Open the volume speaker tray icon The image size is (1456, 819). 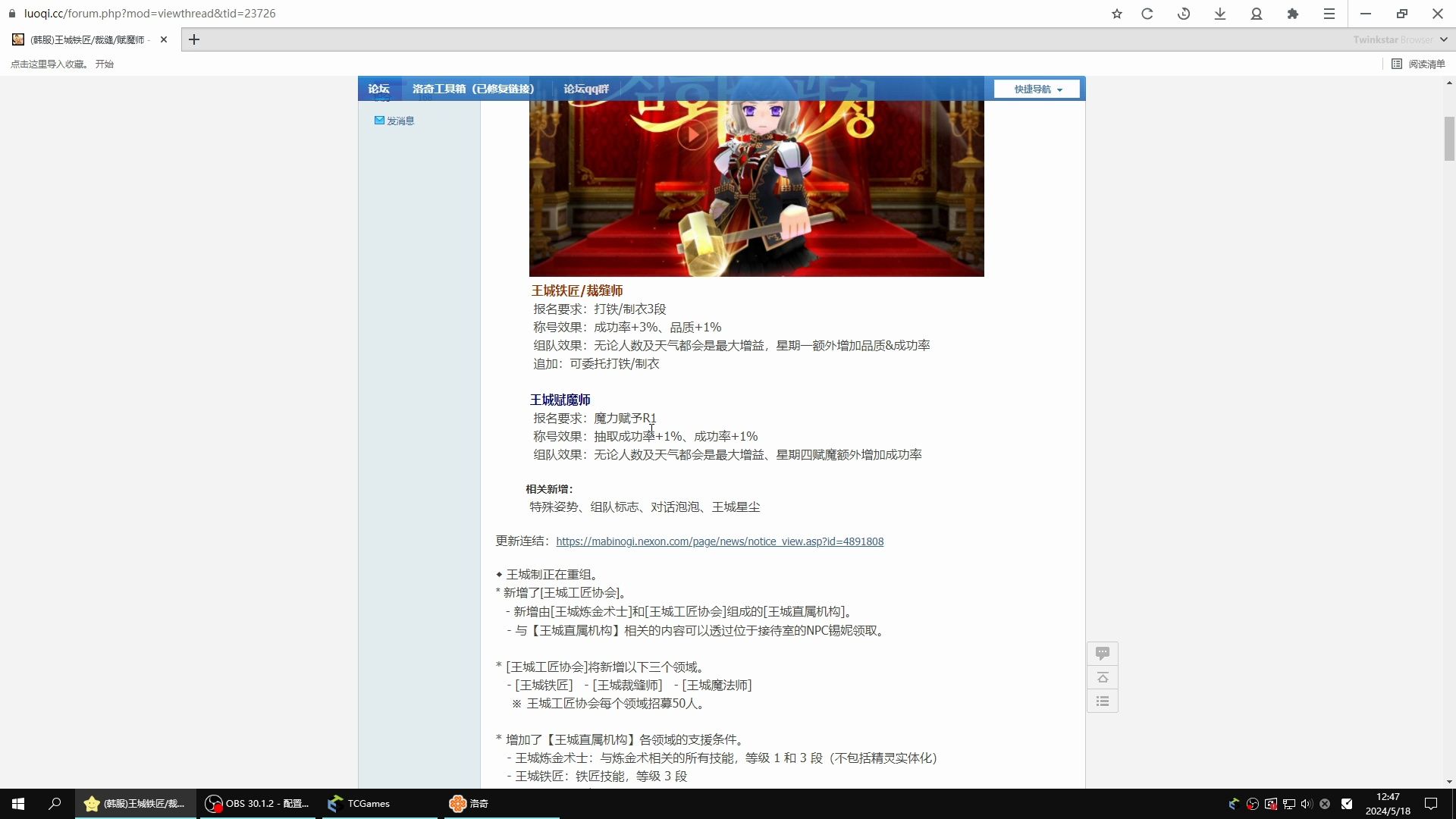click(x=1307, y=804)
